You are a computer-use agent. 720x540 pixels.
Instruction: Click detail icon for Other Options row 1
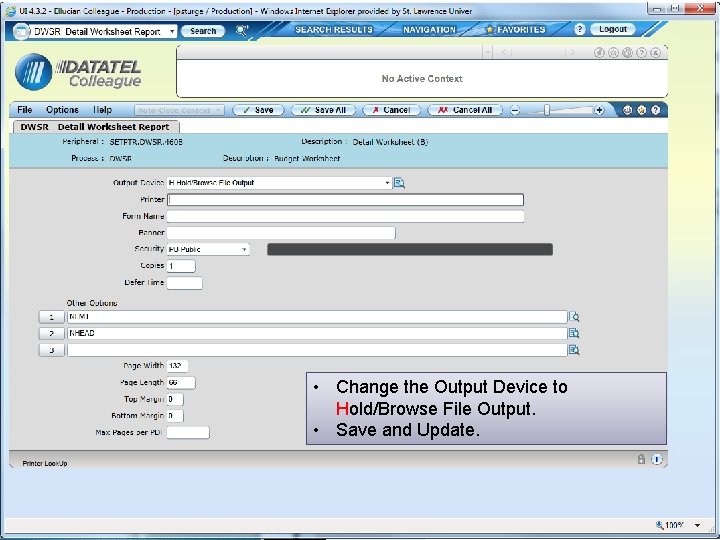click(574, 317)
